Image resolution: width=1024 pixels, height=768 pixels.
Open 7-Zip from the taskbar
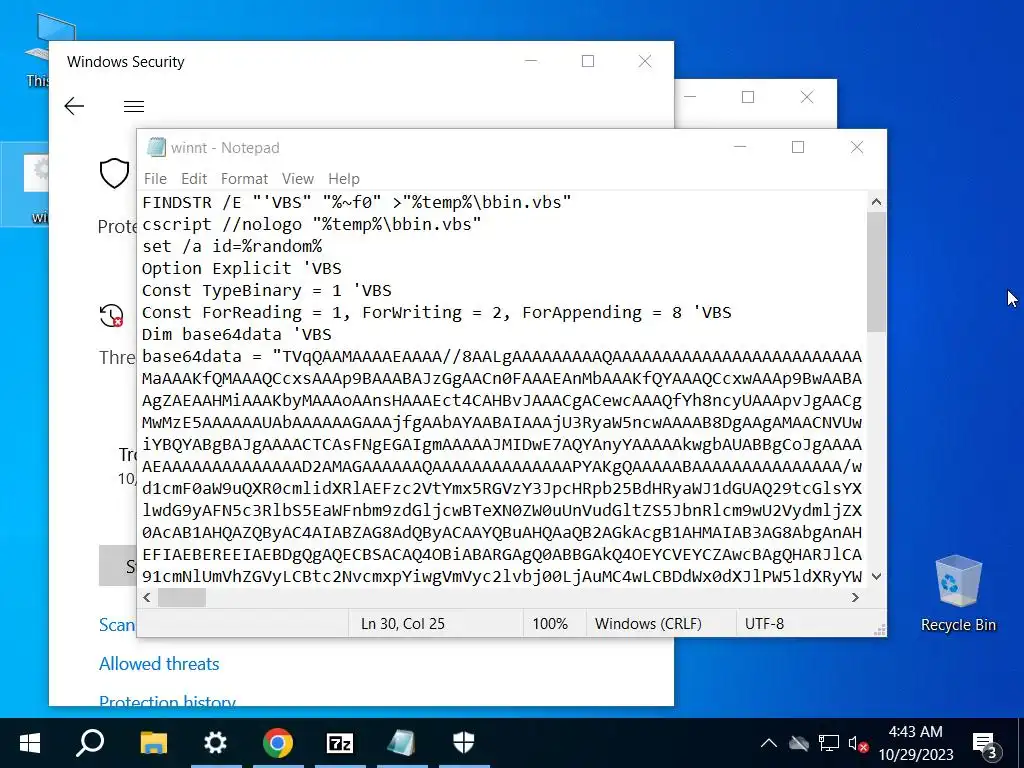pos(340,743)
